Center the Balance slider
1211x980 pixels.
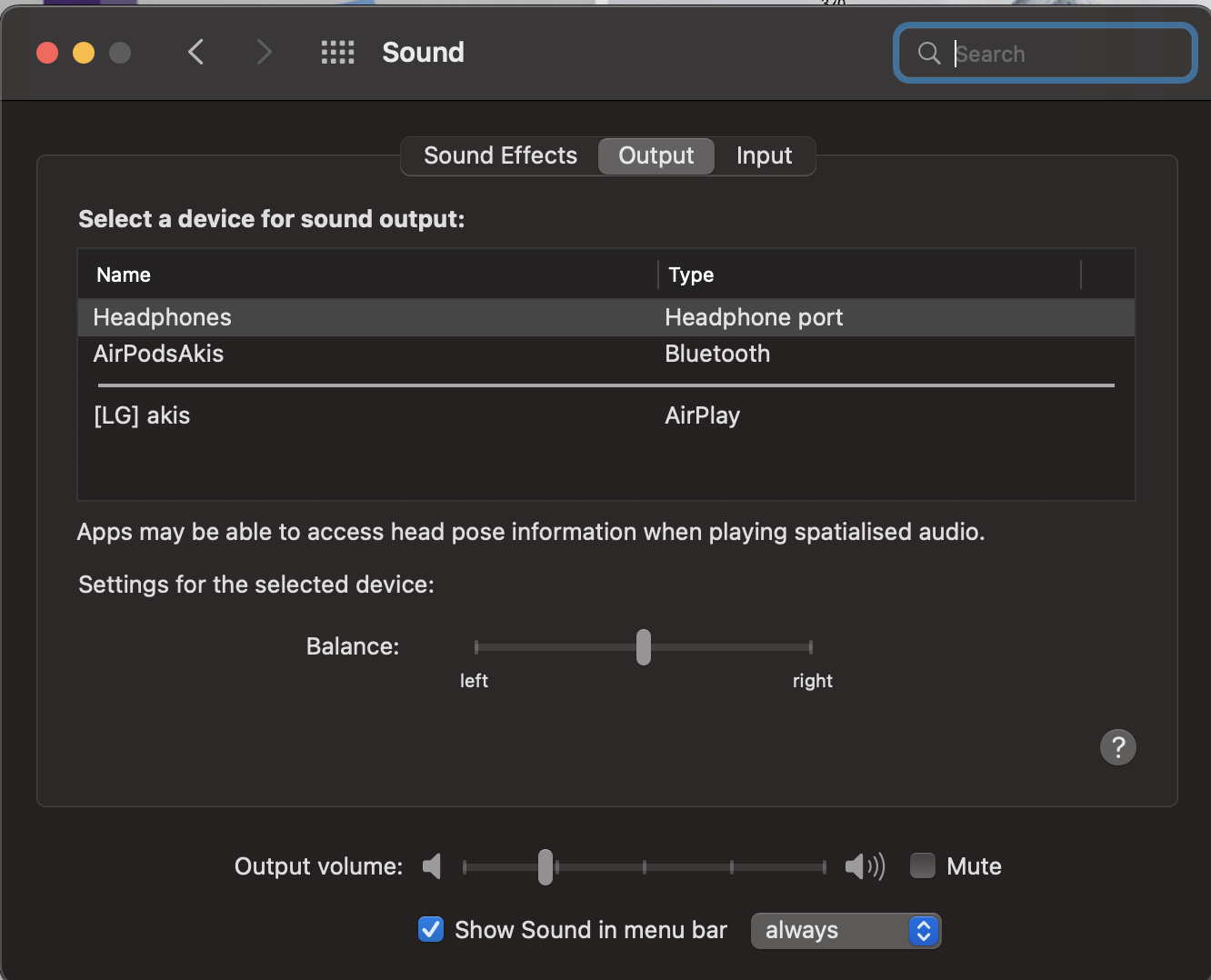tap(643, 646)
